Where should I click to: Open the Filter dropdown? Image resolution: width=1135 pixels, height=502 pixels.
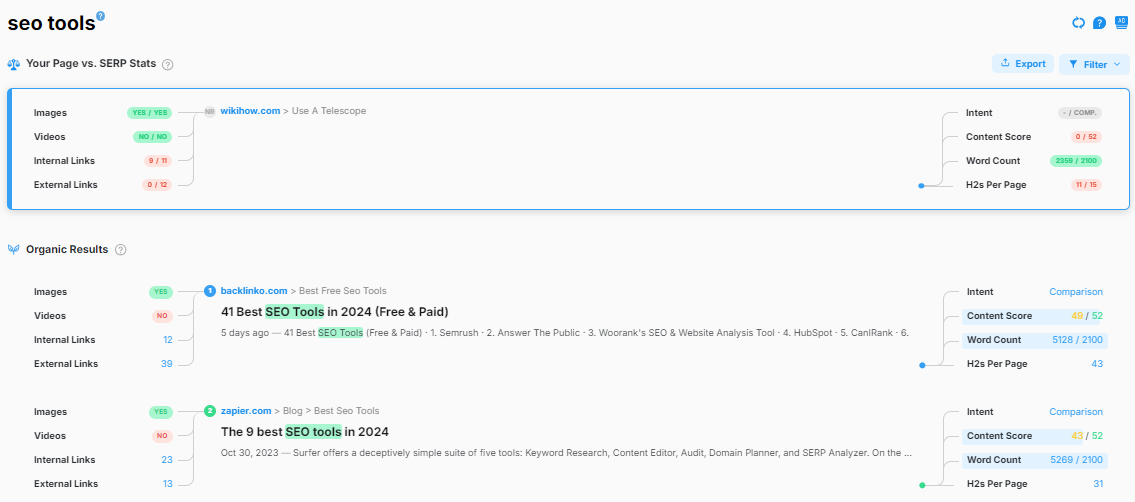coord(1094,64)
